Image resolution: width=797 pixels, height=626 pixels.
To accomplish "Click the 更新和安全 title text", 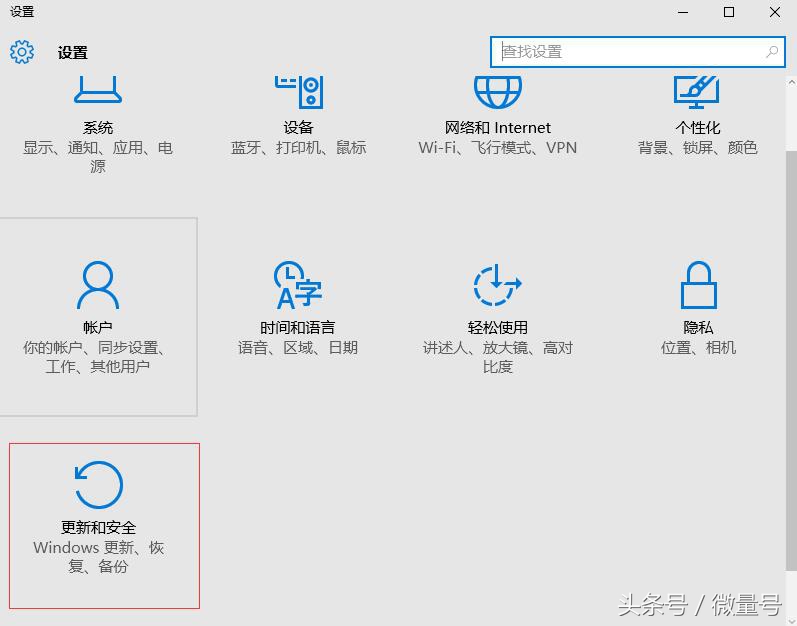I will click(x=98, y=528).
